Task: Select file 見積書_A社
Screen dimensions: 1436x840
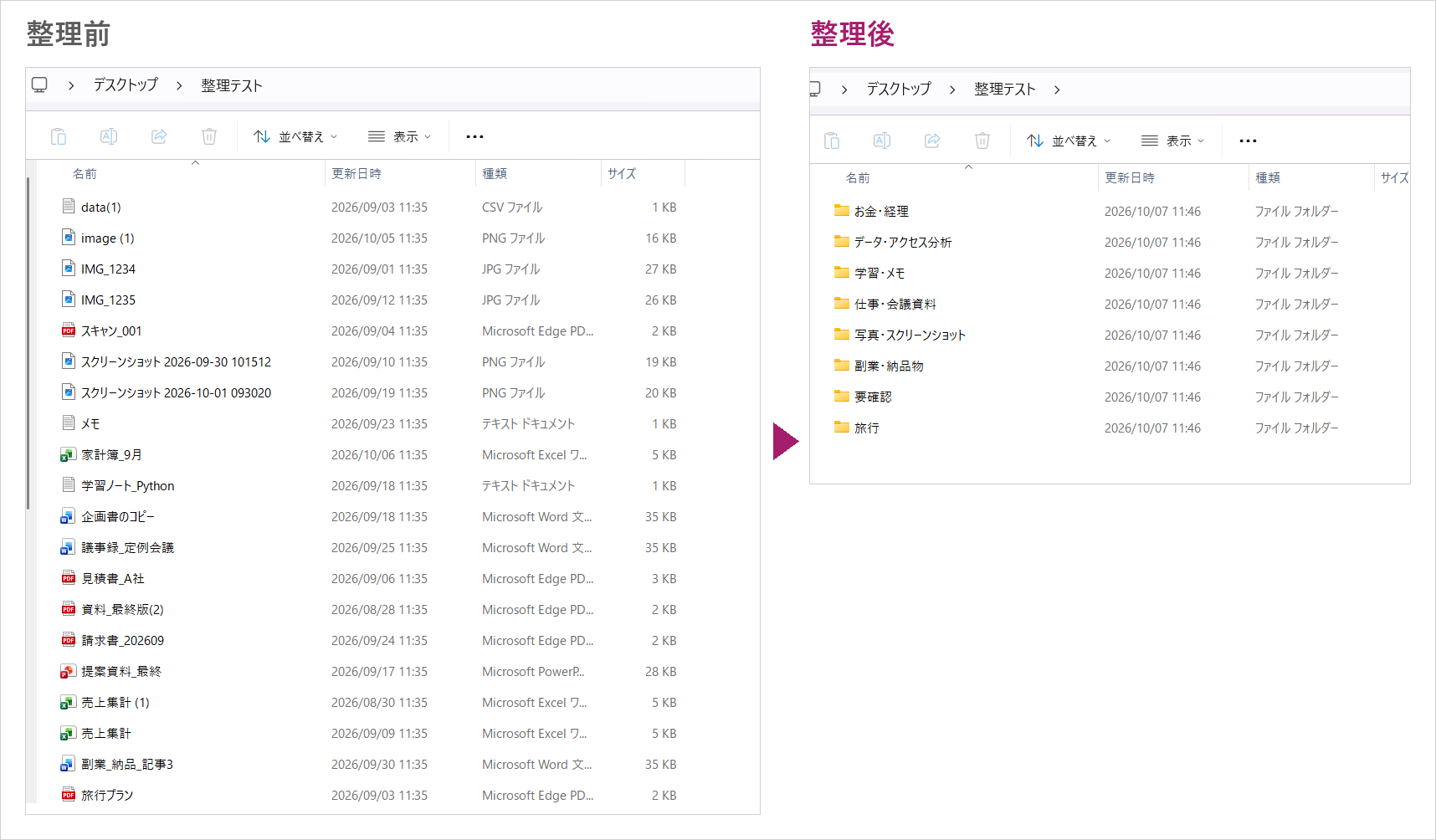Action: (113, 578)
